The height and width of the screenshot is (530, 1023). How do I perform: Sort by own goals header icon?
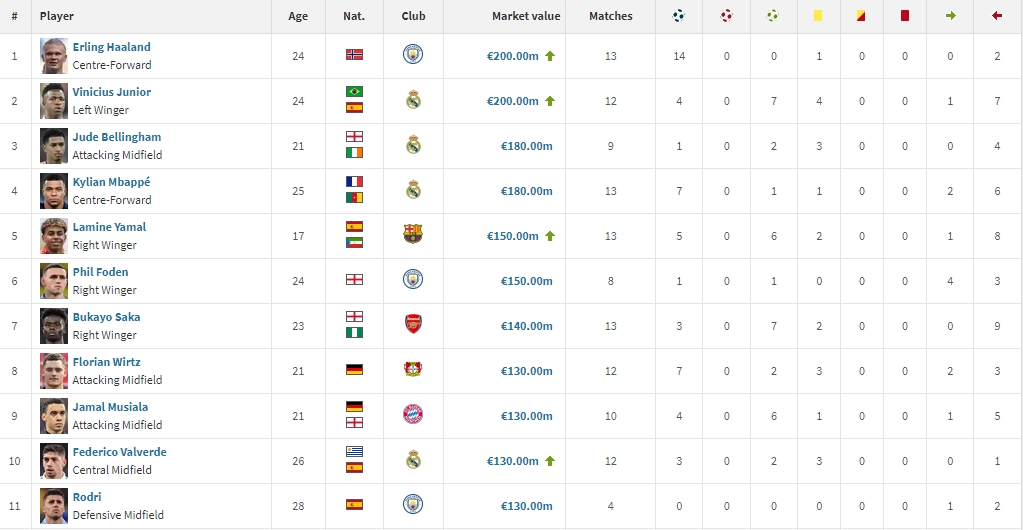(726, 16)
